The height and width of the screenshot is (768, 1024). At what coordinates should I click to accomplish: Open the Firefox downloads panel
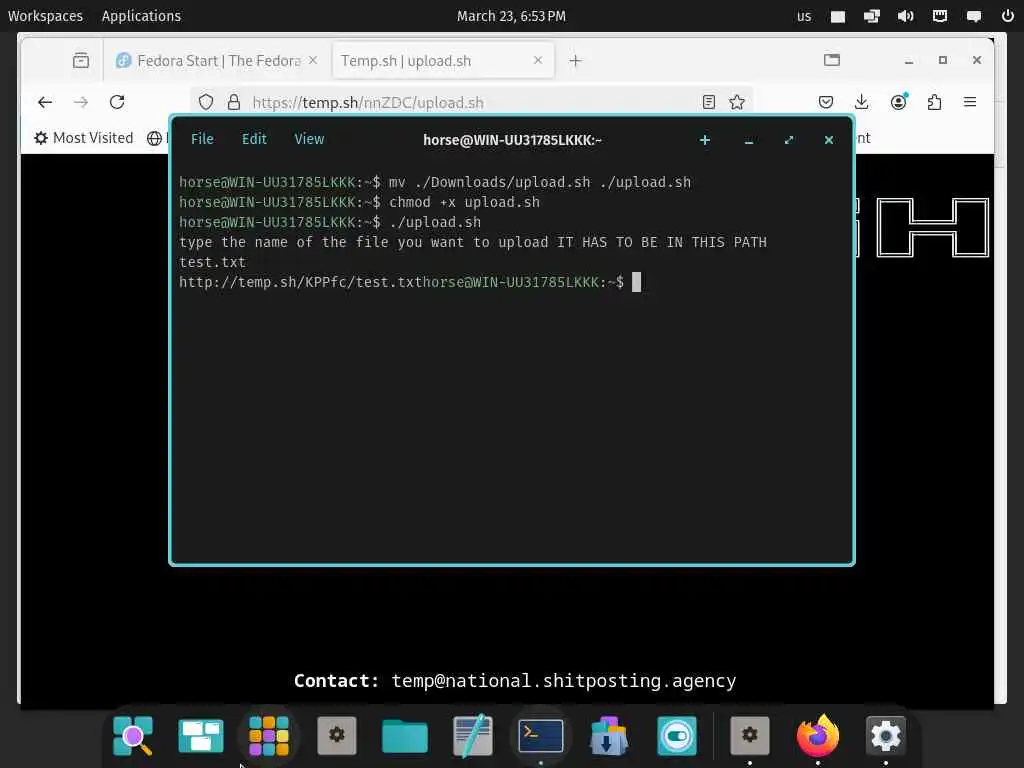coord(861,102)
